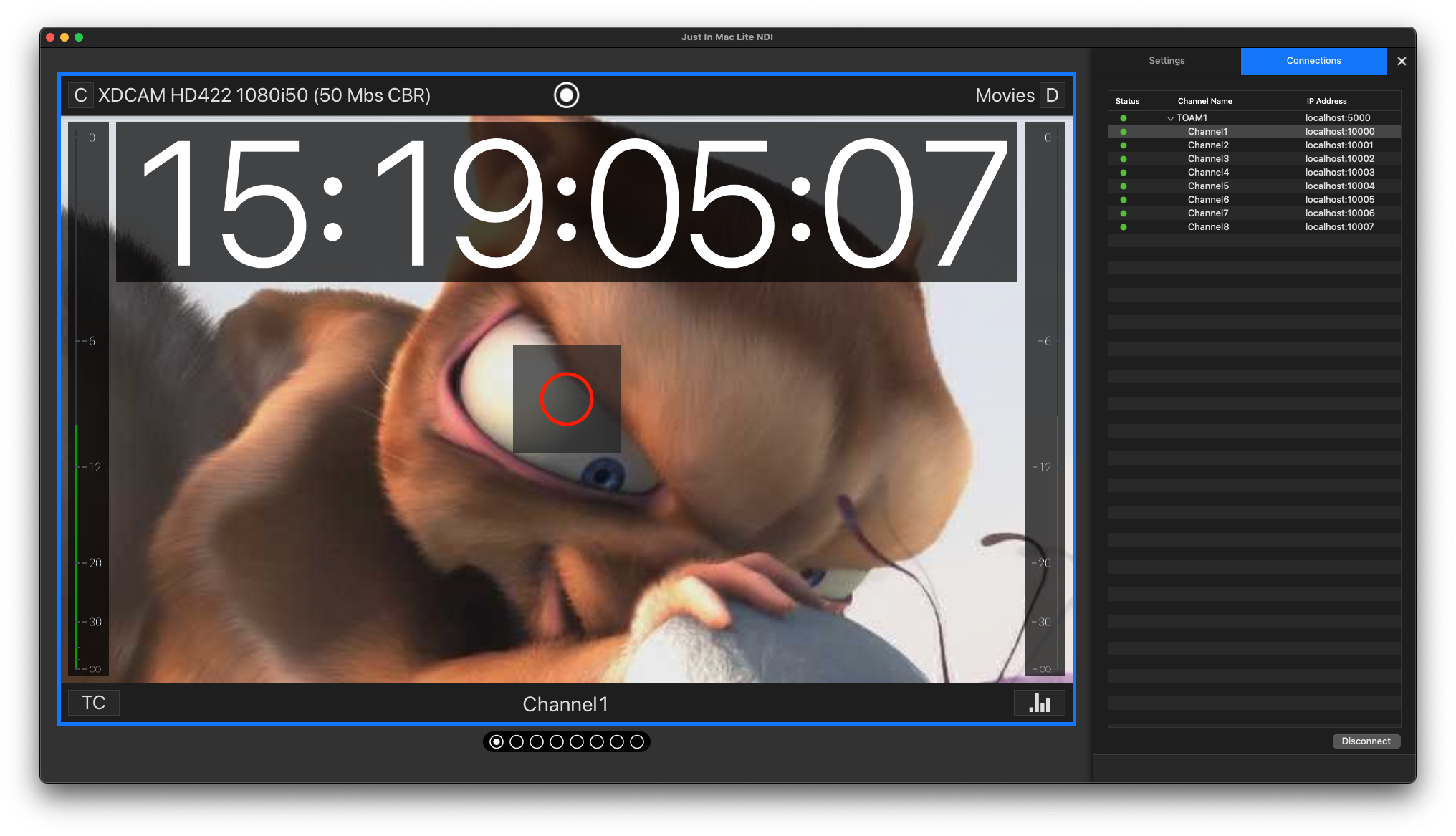
Task: Select Channel4 row in connections list
Action: tap(1254, 173)
